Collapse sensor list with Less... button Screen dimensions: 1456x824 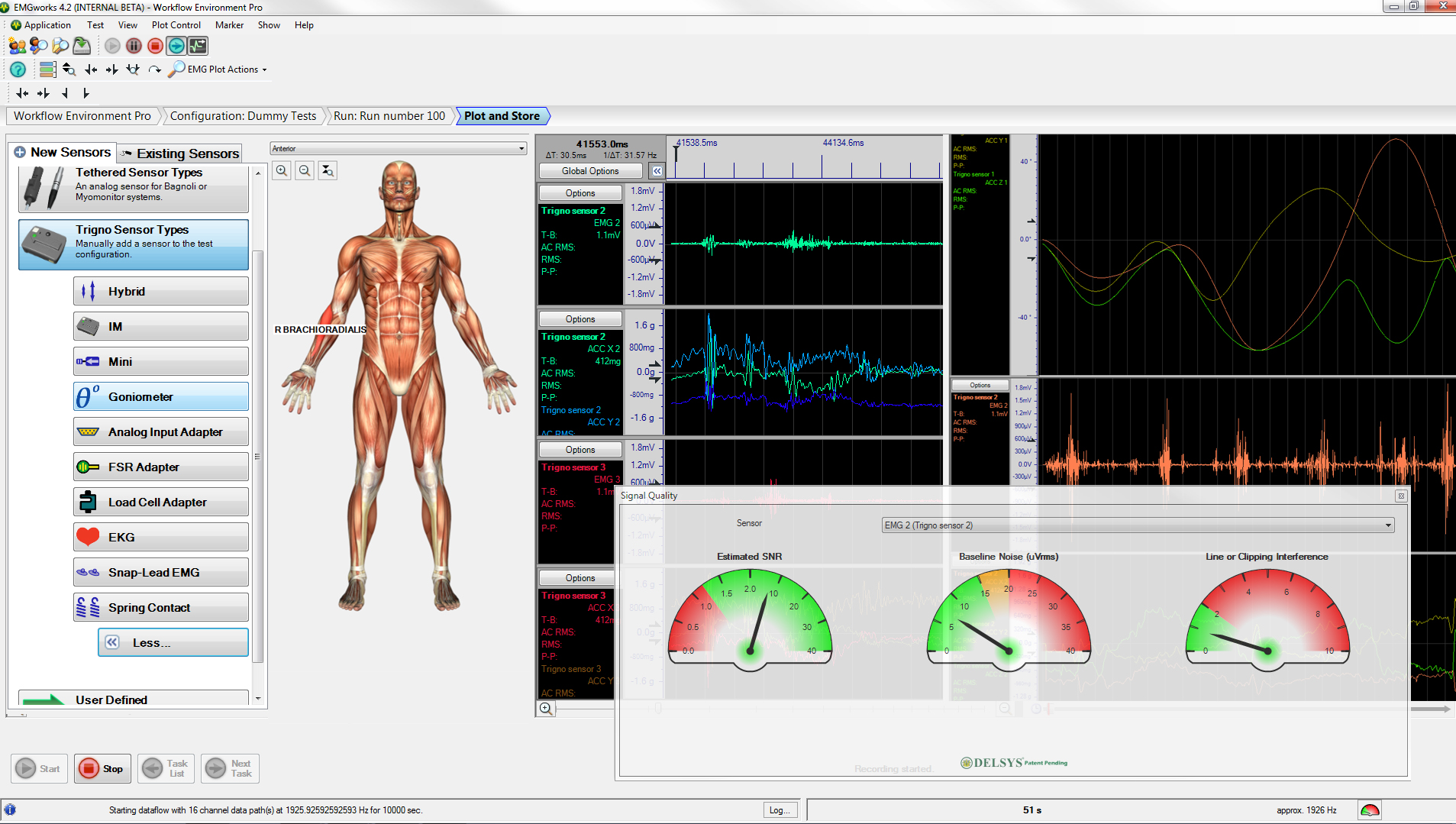[x=173, y=642]
